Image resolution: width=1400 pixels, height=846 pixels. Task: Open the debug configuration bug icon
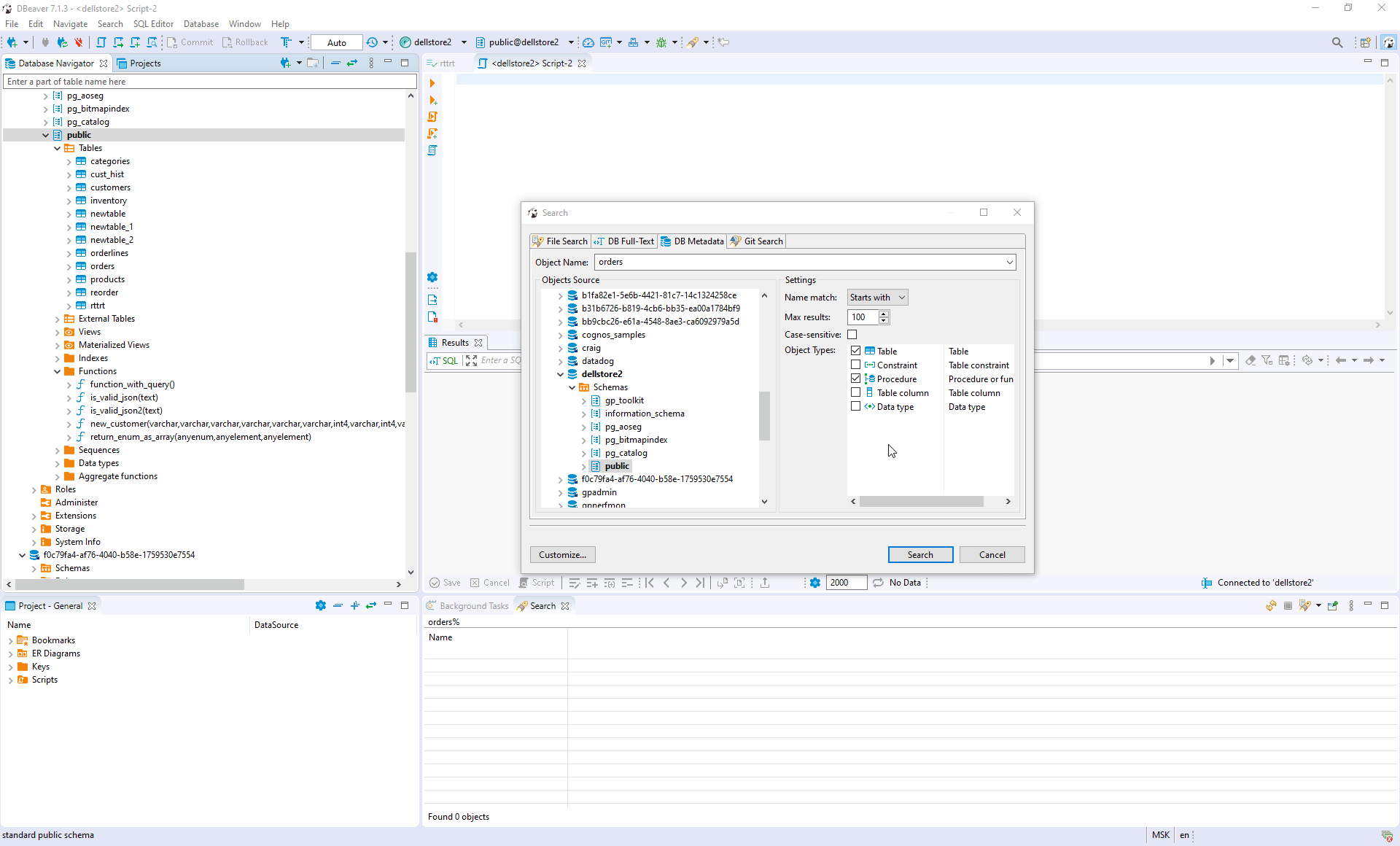[662, 42]
